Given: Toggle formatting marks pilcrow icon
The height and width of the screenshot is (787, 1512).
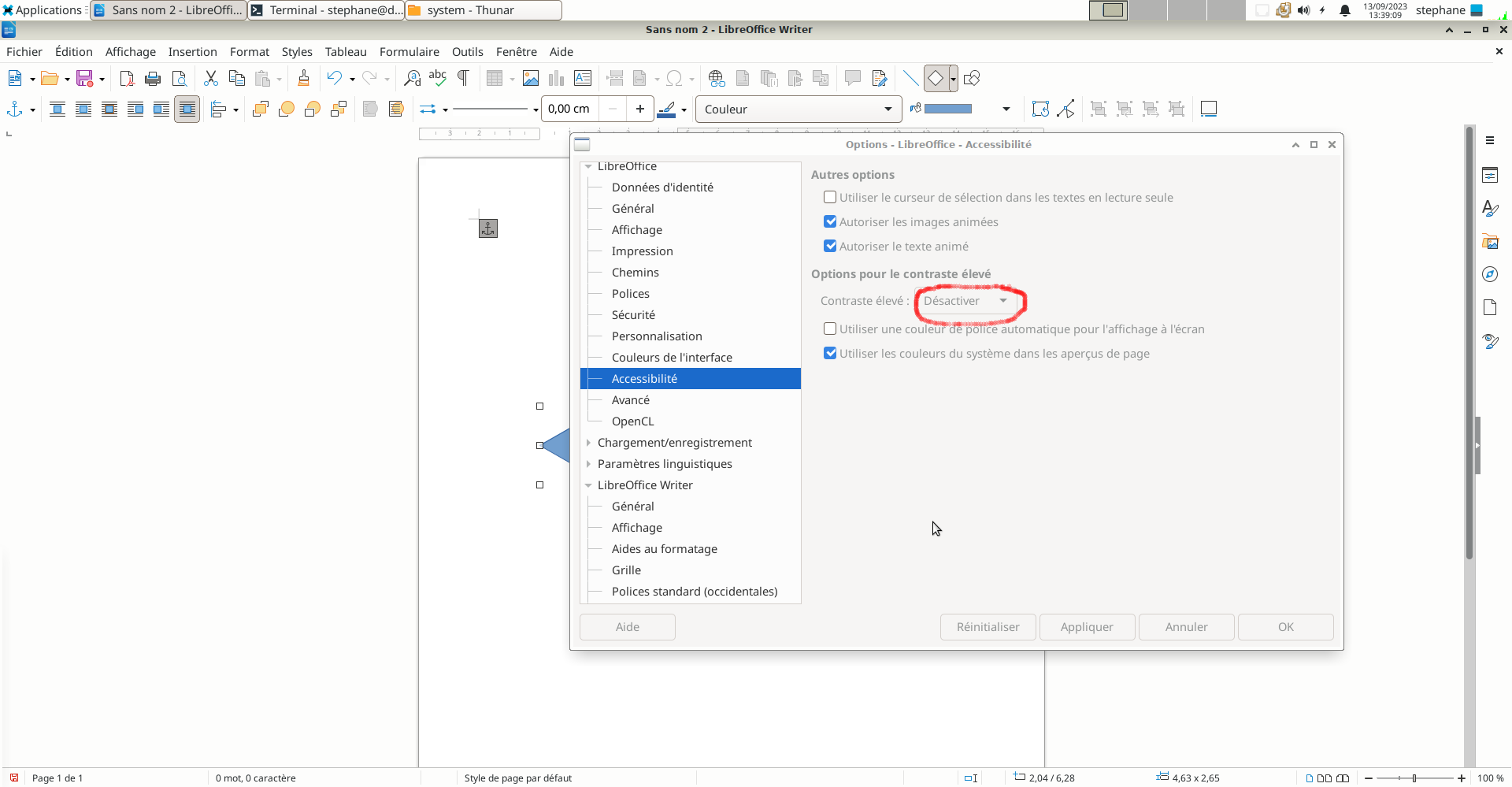Looking at the screenshot, I should pos(464,78).
